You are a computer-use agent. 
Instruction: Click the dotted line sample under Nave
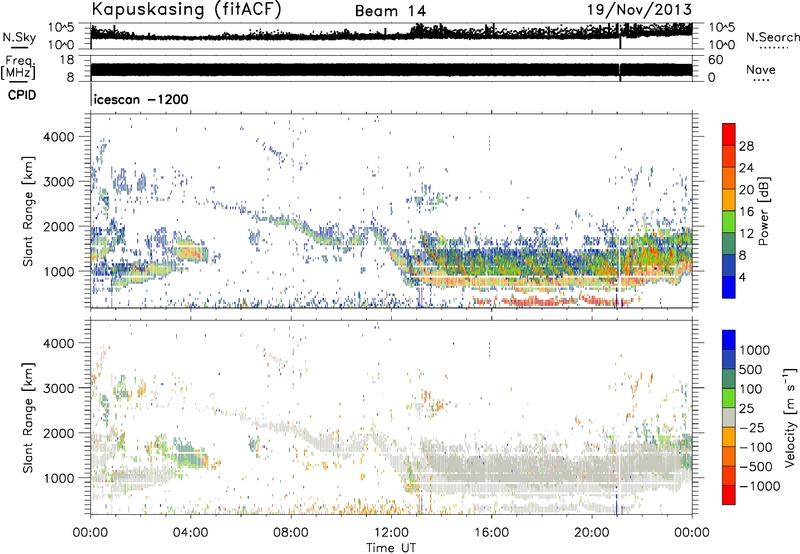(x=761, y=80)
